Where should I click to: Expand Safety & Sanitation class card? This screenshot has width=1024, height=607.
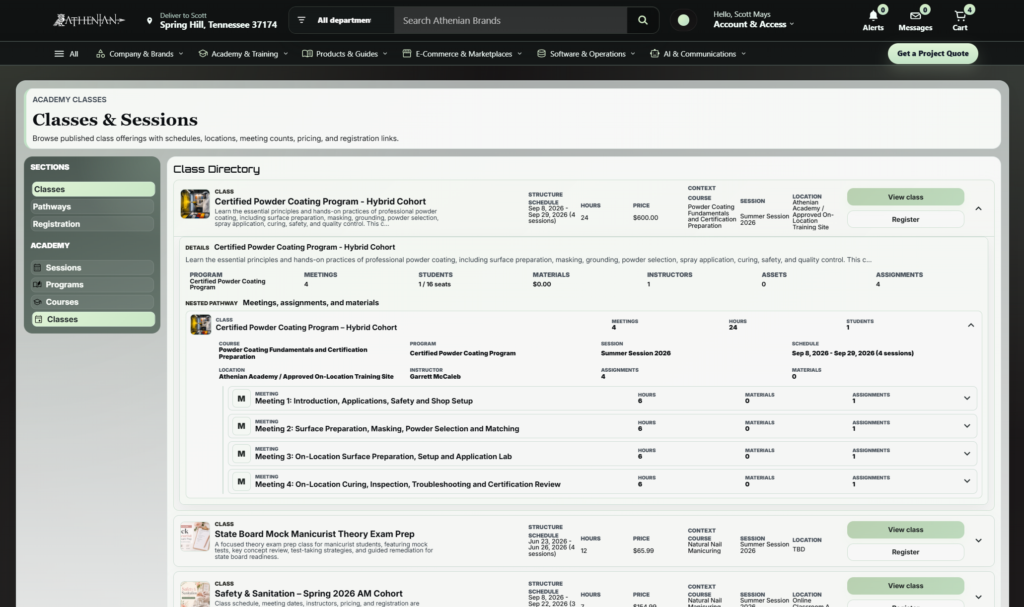pos(978,597)
